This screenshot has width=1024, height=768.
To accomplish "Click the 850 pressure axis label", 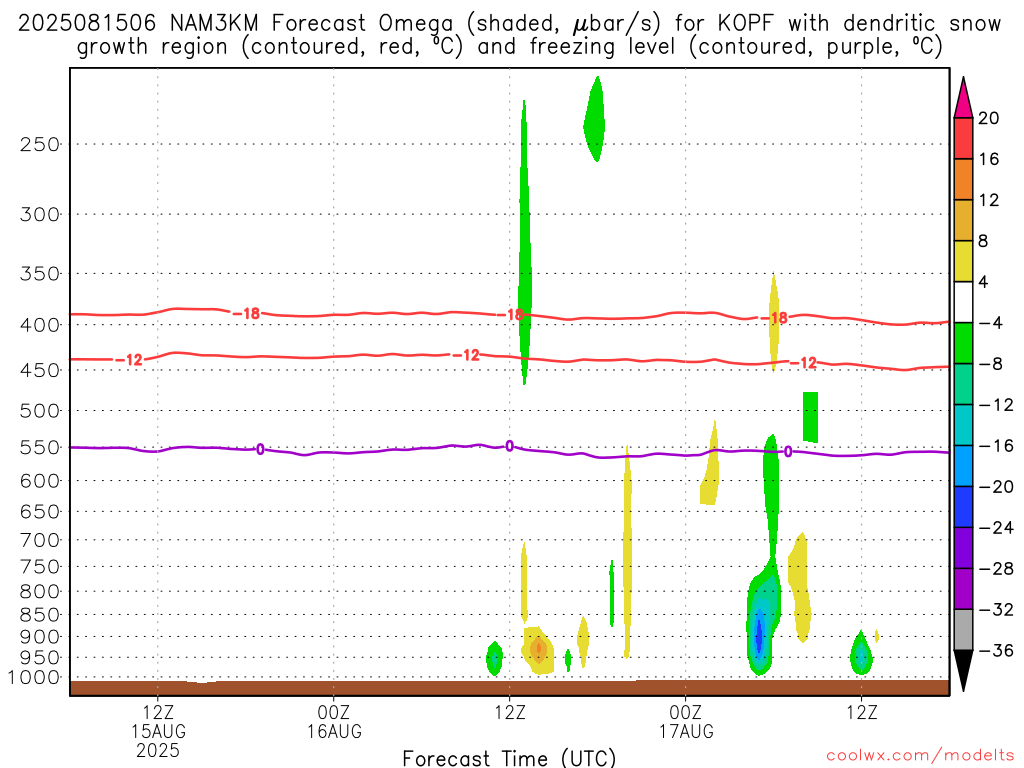I will tap(40, 615).
